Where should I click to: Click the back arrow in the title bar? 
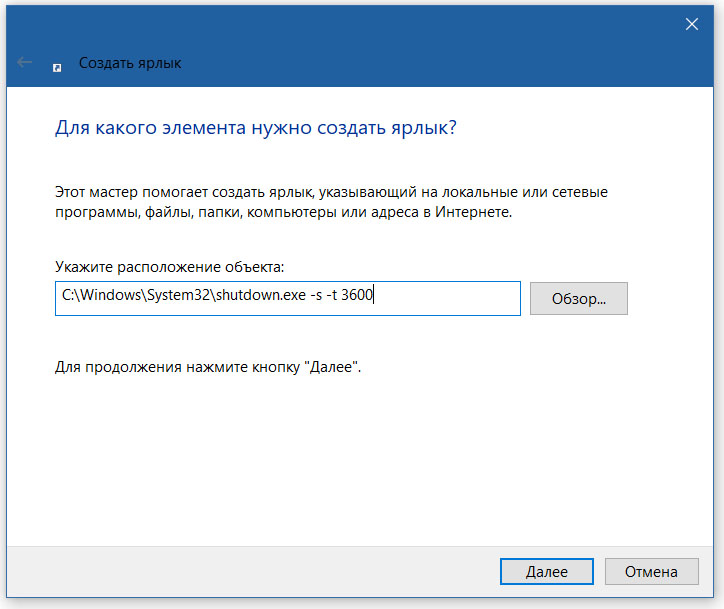point(24,62)
